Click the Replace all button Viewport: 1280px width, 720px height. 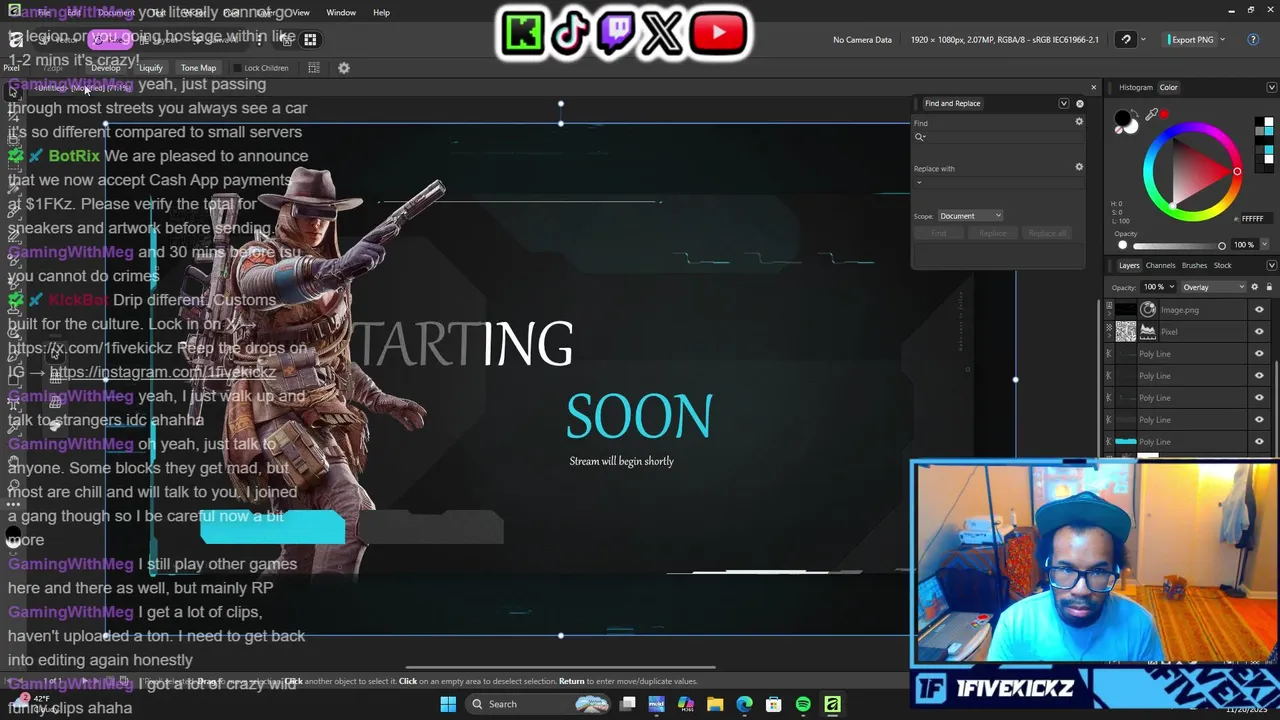[x=1047, y=233]
